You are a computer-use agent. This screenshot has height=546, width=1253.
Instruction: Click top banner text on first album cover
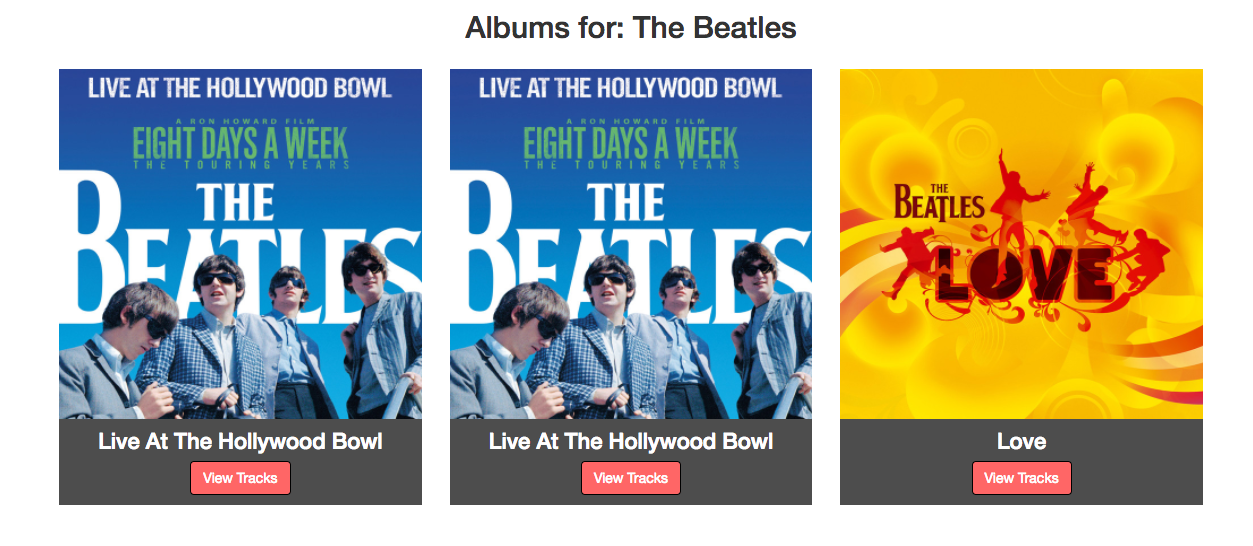(240, 88)
